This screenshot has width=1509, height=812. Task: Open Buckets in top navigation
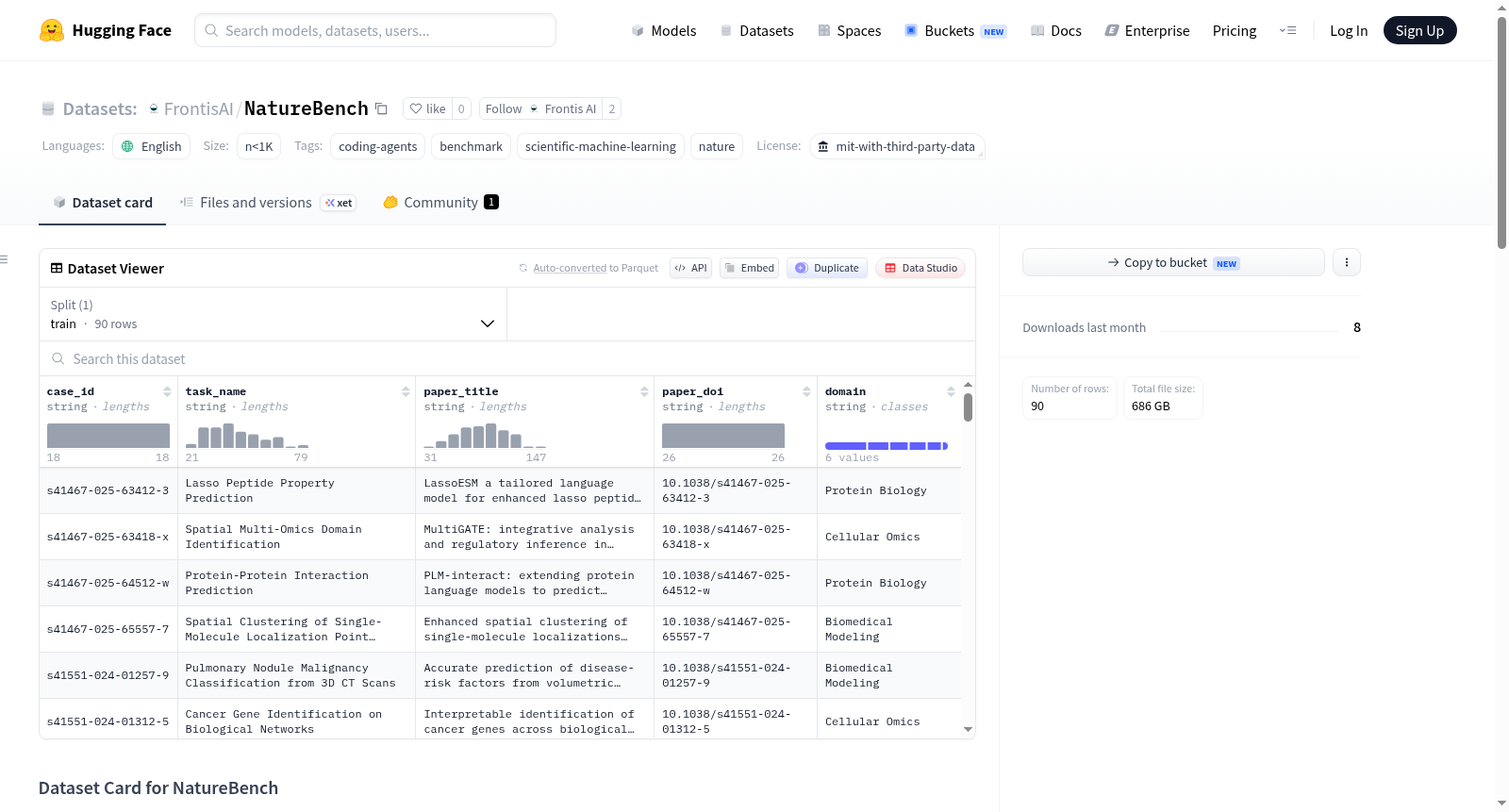955,30
